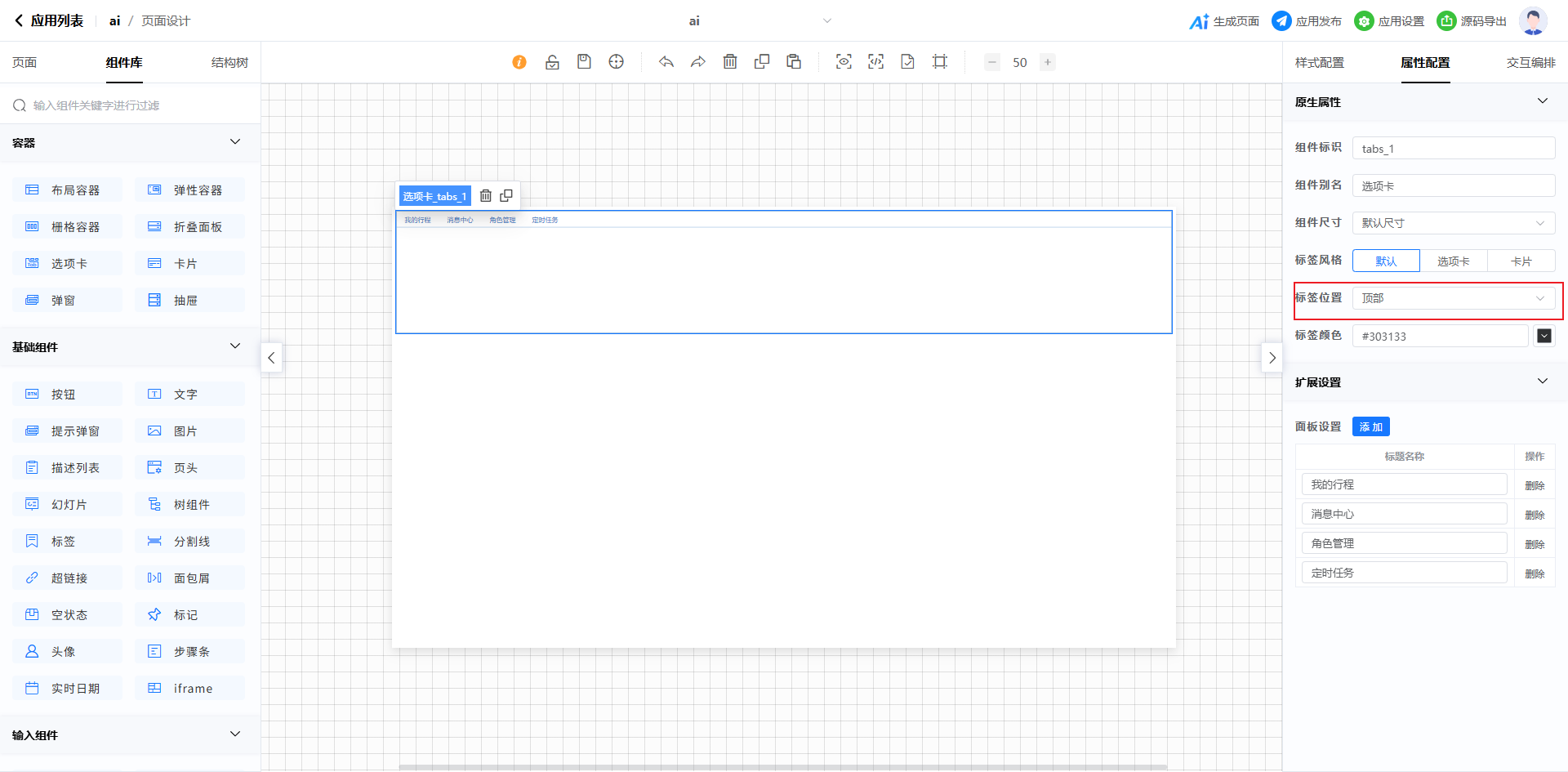The width and height of the screenshot is (1568, 772).
Task: Open the 标签位置 dropdown showing 顶部
Action: (1453, 298)
